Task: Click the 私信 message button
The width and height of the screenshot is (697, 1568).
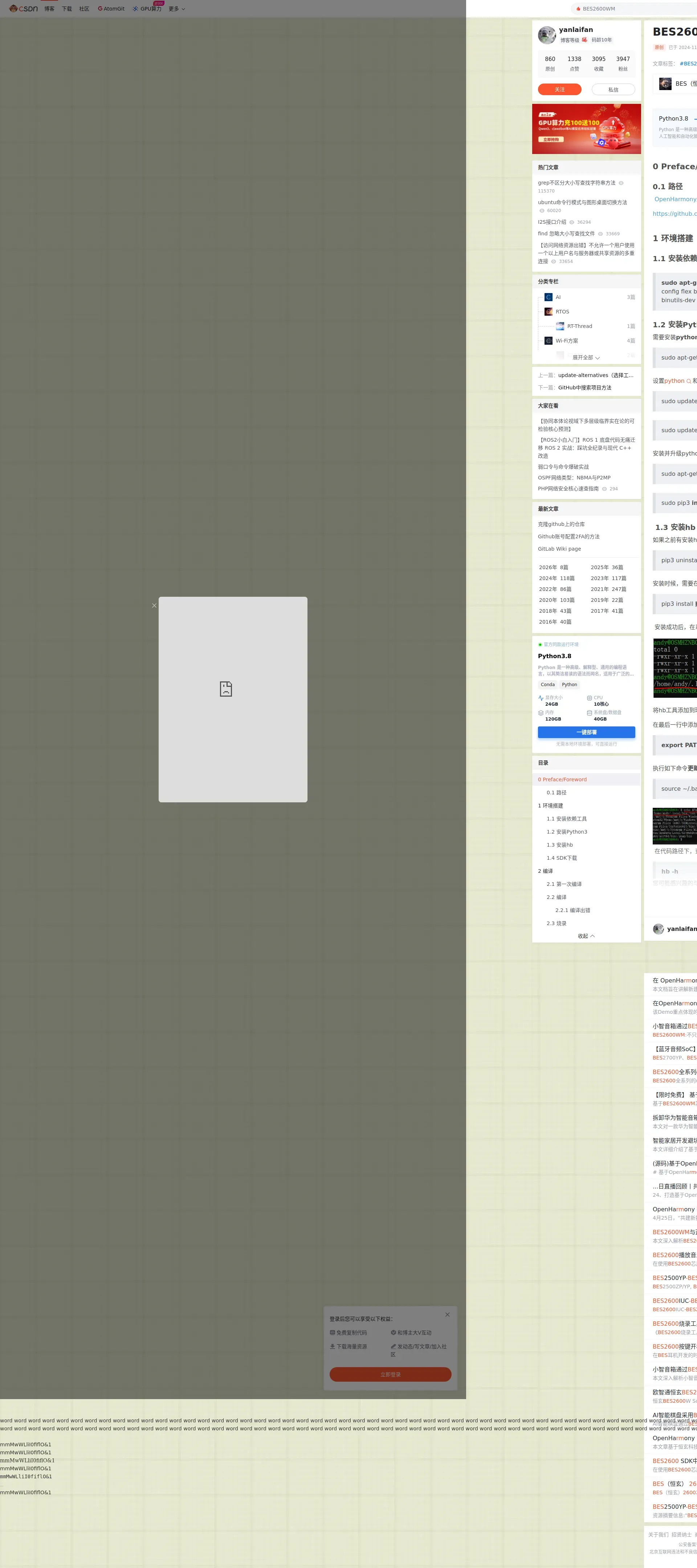Action: (613, 89)
